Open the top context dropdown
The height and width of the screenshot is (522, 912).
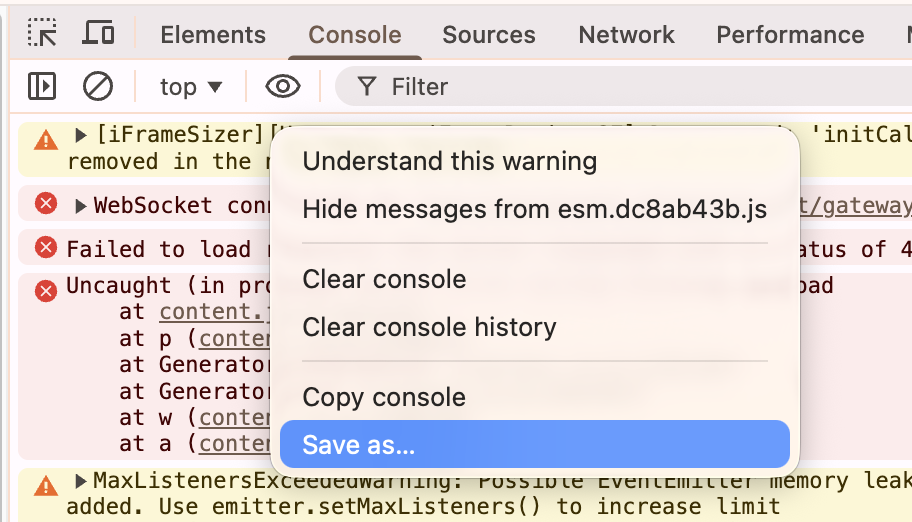point(191,87)
